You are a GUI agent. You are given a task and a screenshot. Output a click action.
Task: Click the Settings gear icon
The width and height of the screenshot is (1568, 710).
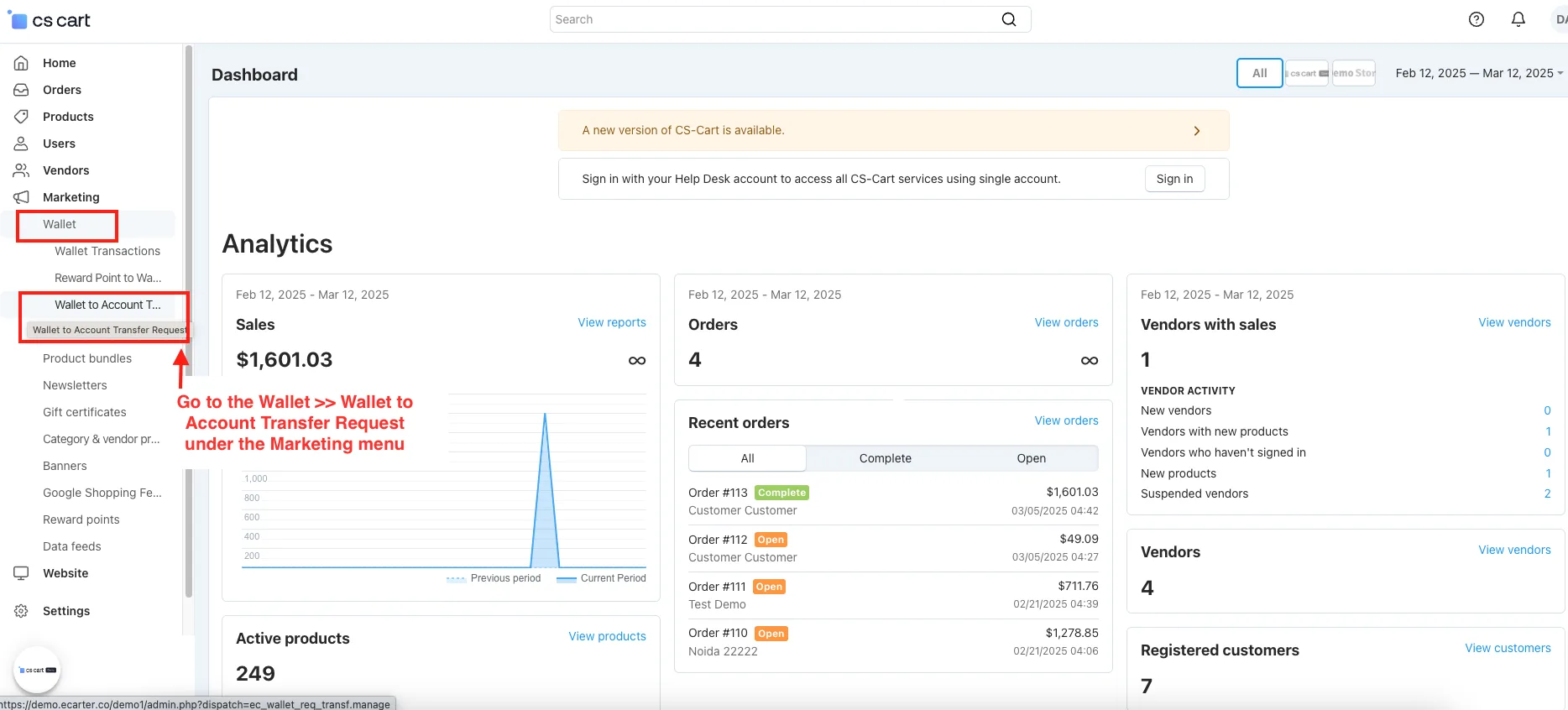(22, 611)
